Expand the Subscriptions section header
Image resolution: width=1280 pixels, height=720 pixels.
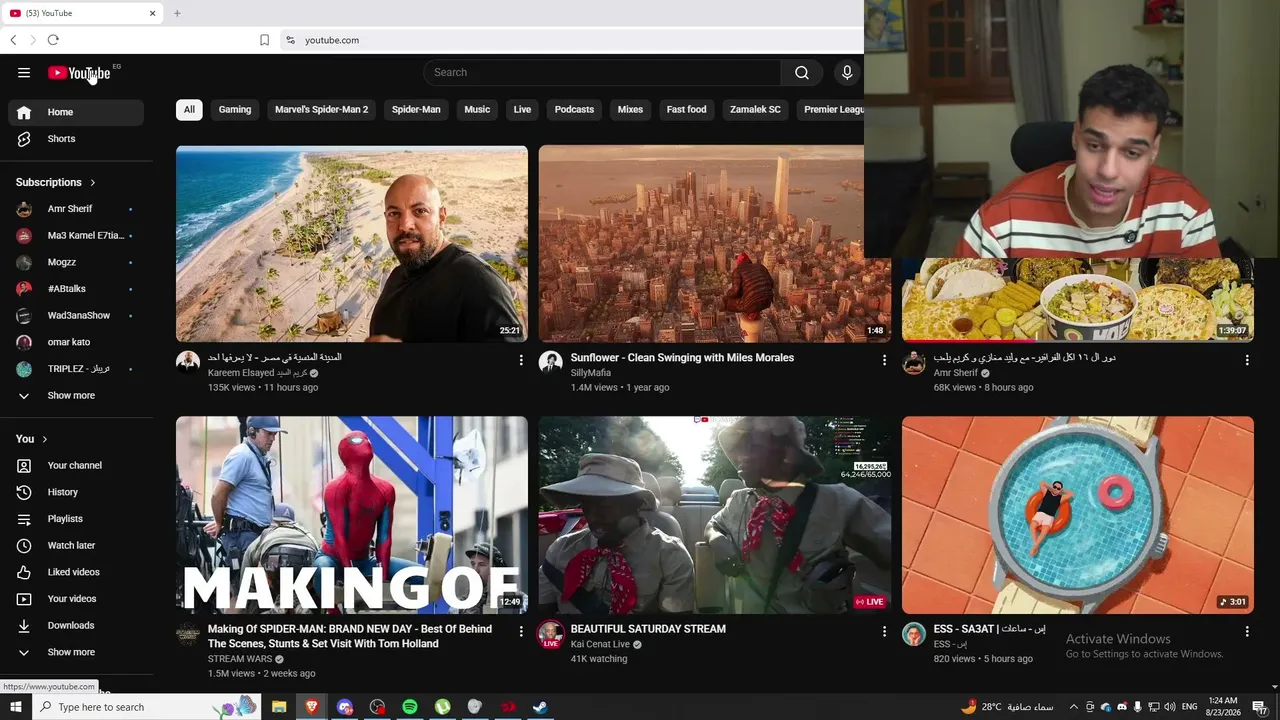pos(56,182)
